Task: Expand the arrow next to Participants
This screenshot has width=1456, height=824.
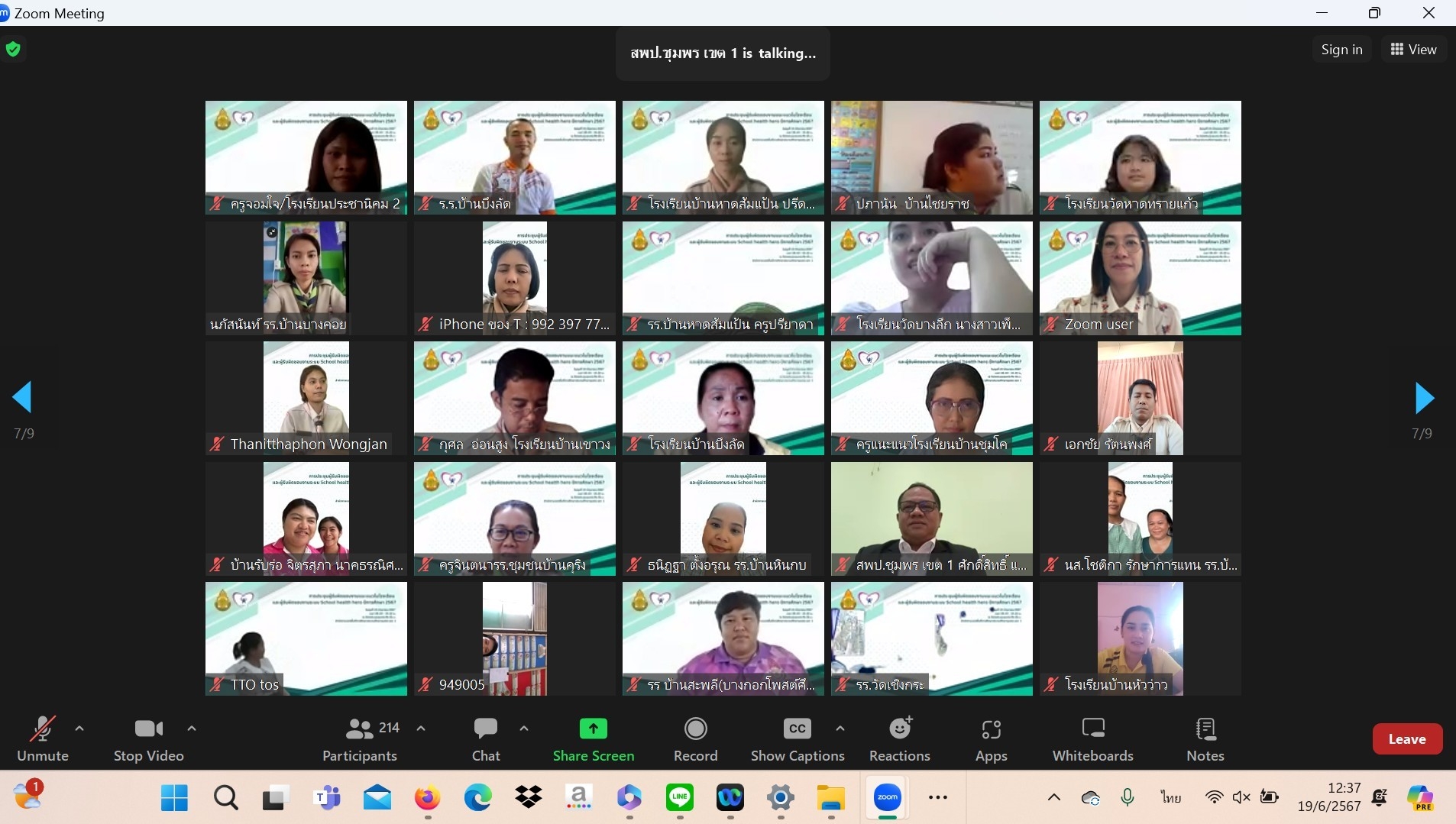Action: 421,729
